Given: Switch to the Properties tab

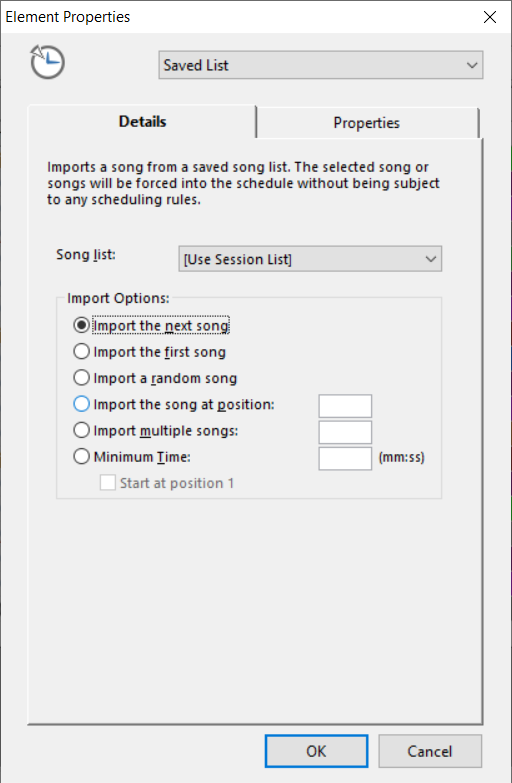Looking at the screenshot, I should point(367,123).
